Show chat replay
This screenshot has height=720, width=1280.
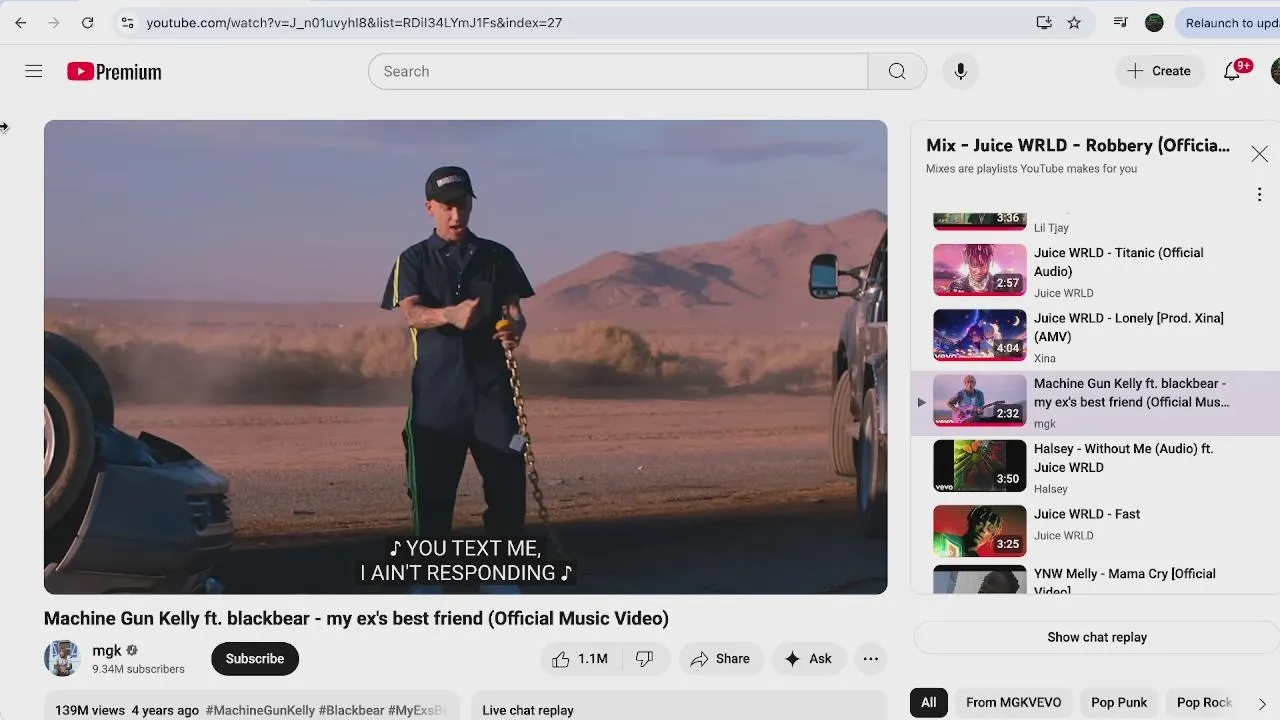(x=1097, y=637)
